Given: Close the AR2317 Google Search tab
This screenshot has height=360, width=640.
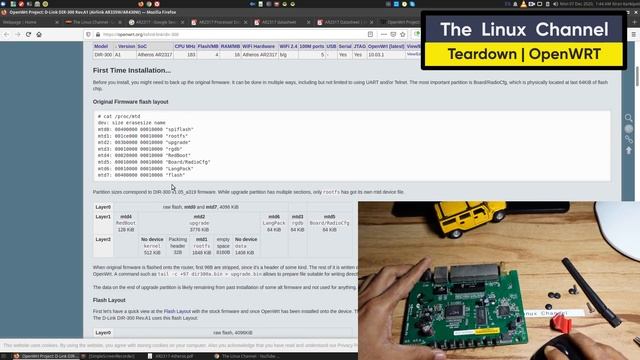Looking at the screenshot, I should (182, 22).
